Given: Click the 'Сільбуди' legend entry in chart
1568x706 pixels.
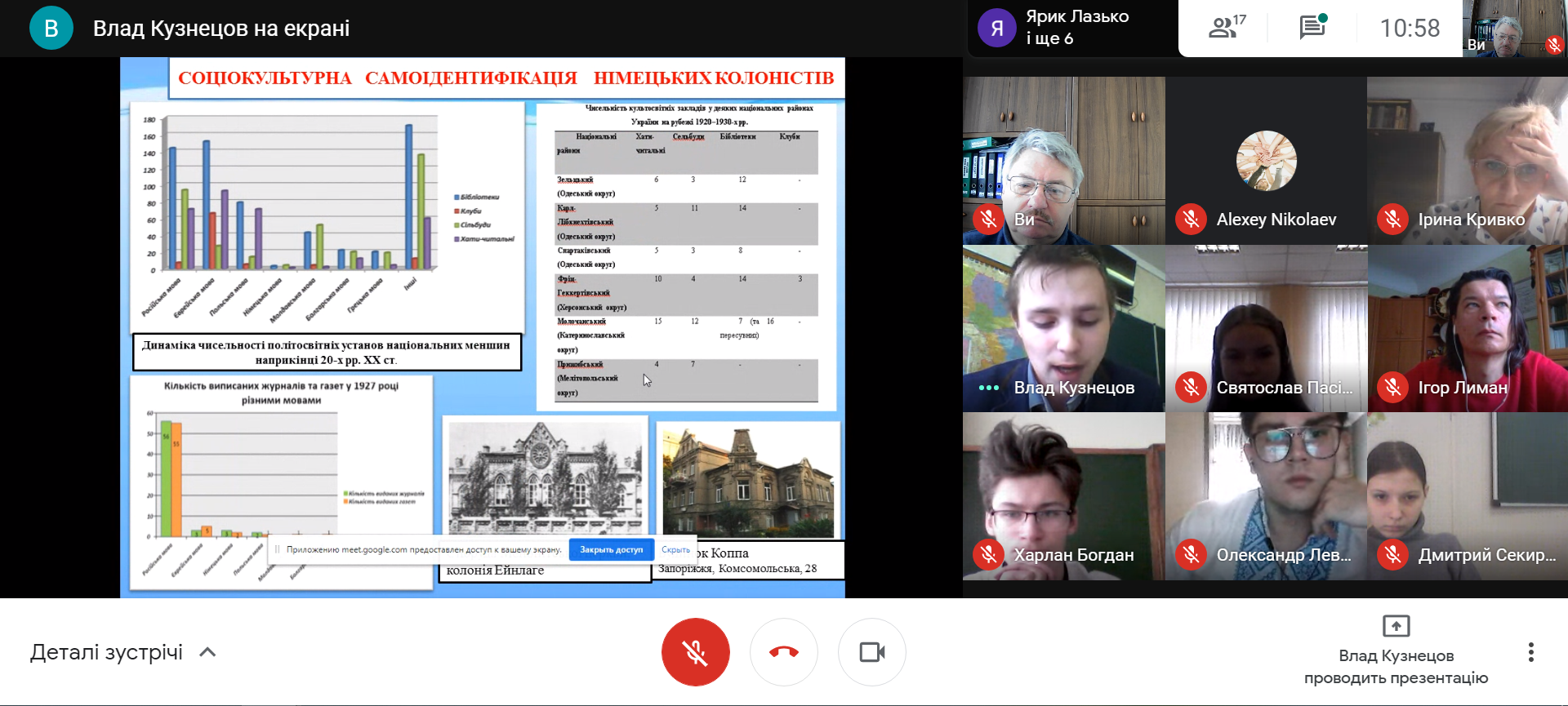Looking at the screenshot, I should 473,224.
